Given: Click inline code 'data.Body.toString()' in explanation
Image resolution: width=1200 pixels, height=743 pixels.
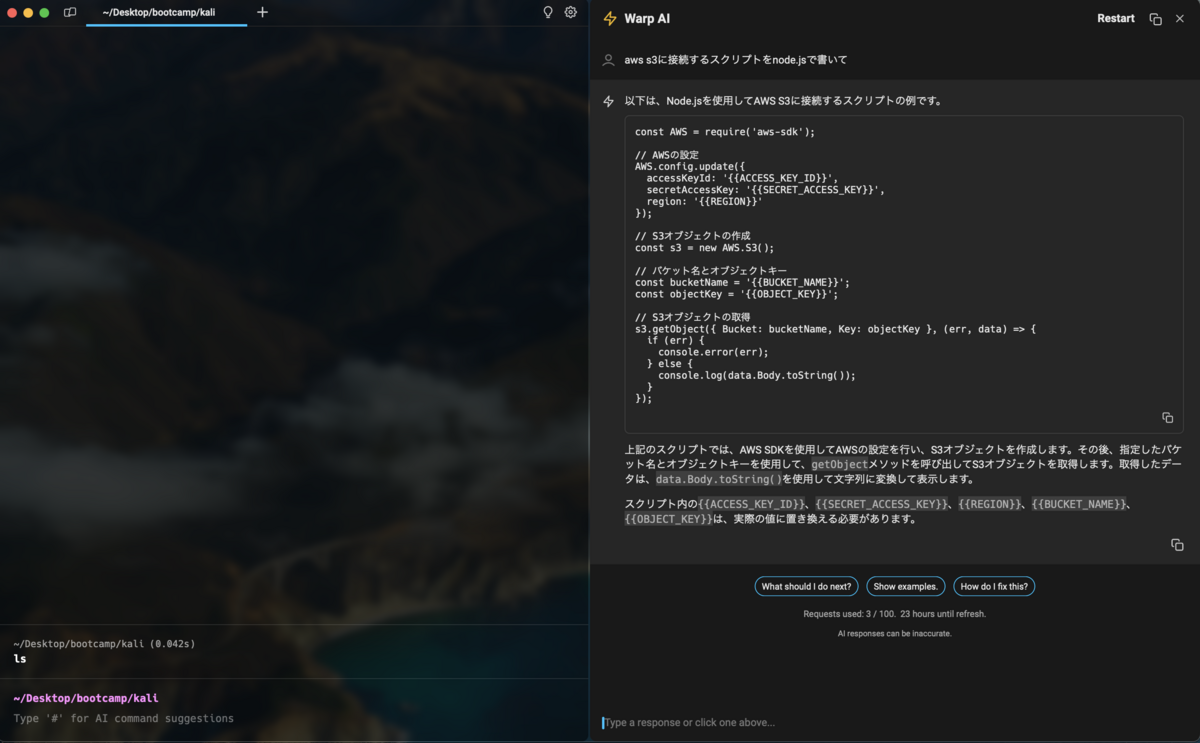Looking at the screenshot, I should pyautogui.click(x=719, y=479).
